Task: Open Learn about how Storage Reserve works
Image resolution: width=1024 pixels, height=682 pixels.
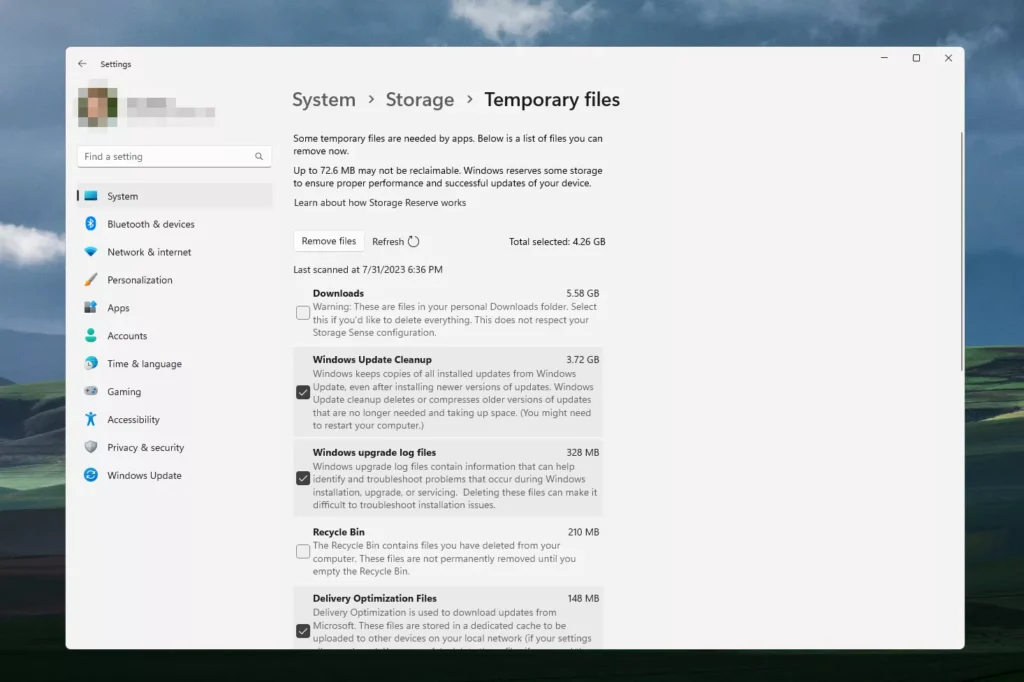Action: click(x=379, y=203)
